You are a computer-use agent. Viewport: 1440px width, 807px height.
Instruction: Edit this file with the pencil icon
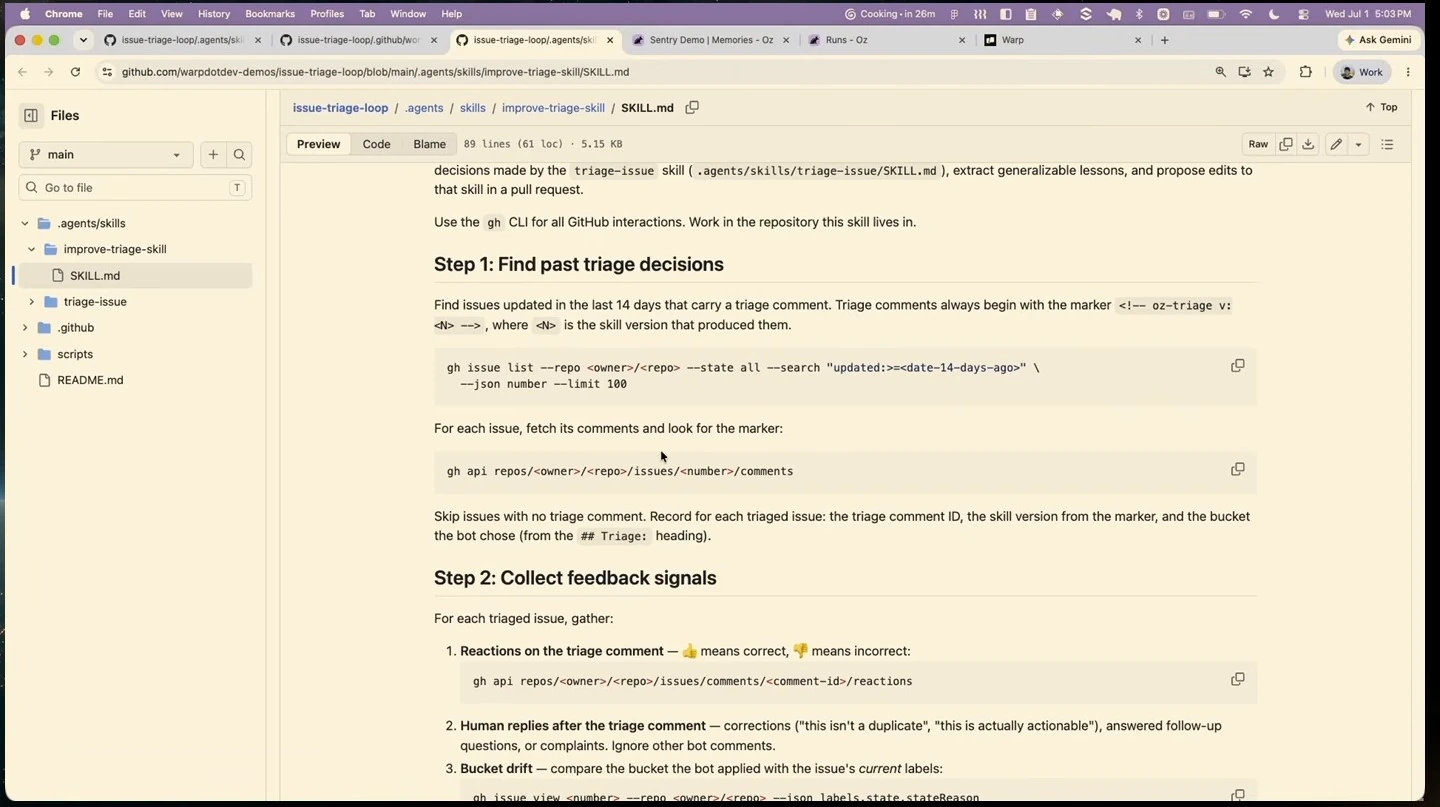coord(1336,144)
